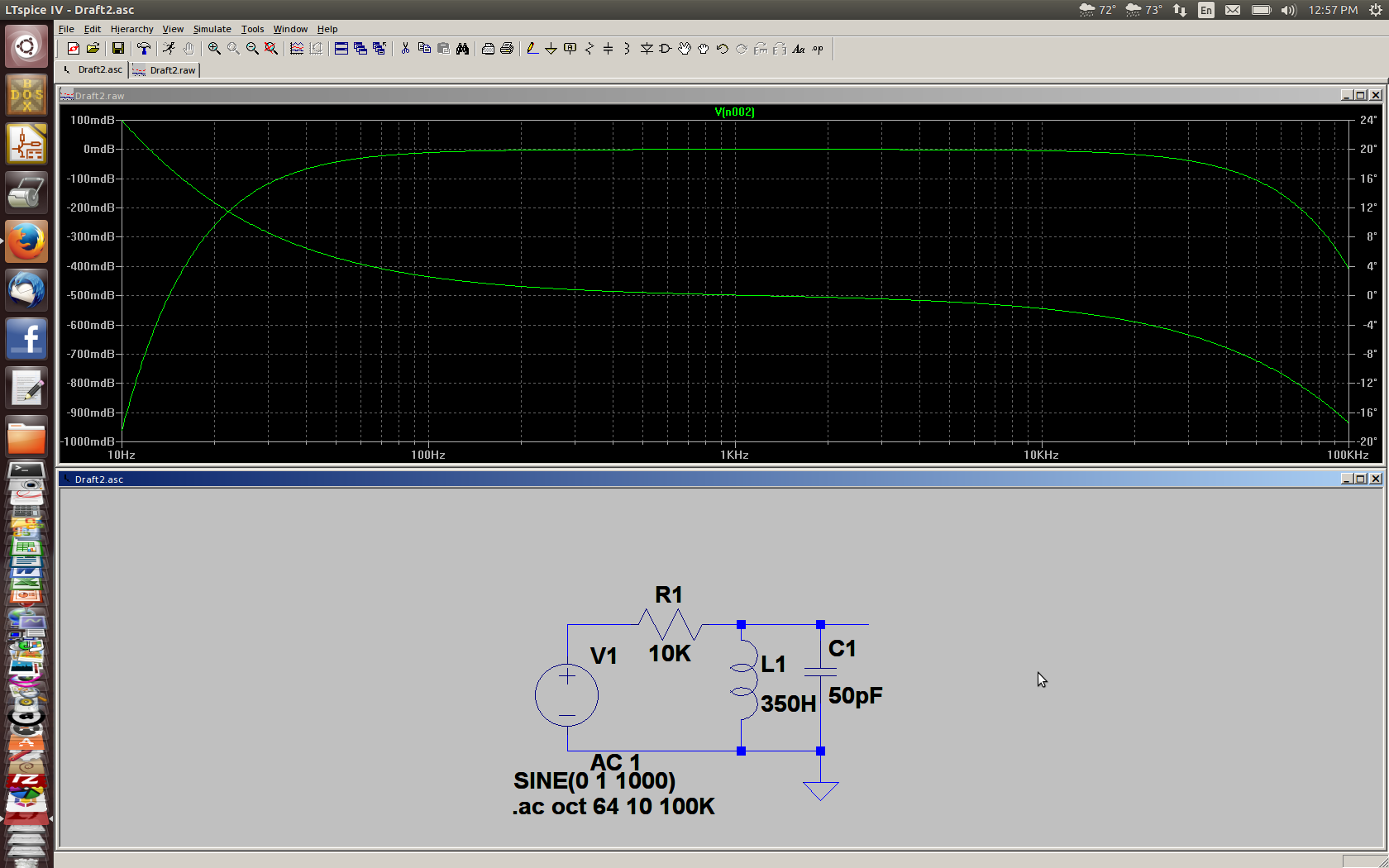Click the V1 voltage source symbol
Image resolution: width=1389 pixels, height=868 pixels.
[x=566, y=695]
